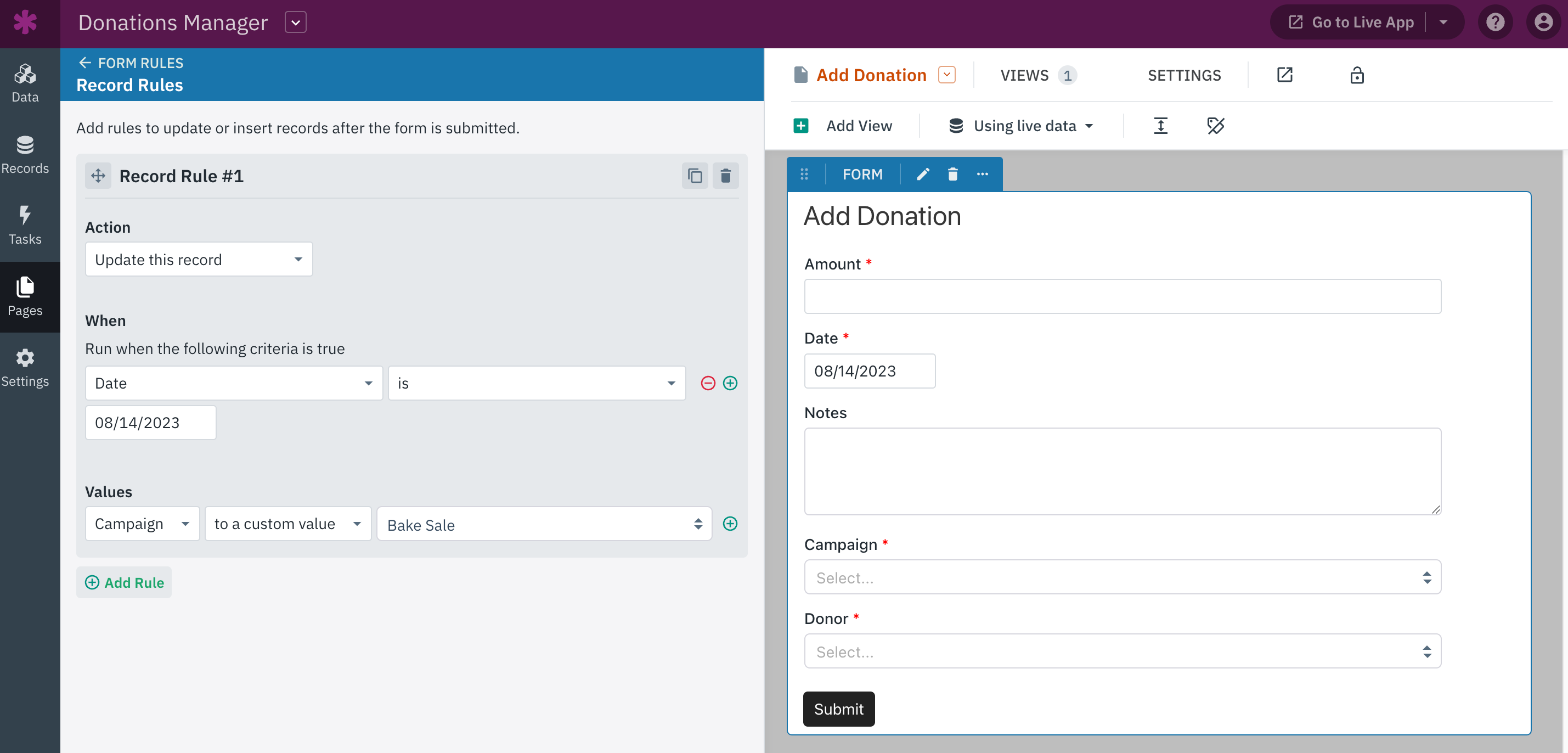Screen dimensions: 1568x753
Task: Add another value with plus icon
Action: (730, 524)
